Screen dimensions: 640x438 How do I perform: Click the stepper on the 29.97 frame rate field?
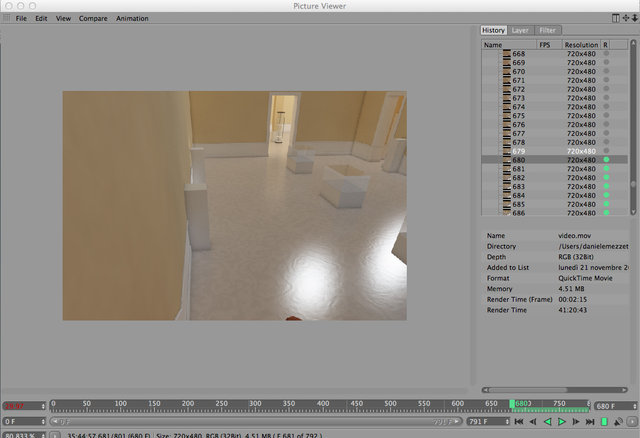(x=43, y=406)
